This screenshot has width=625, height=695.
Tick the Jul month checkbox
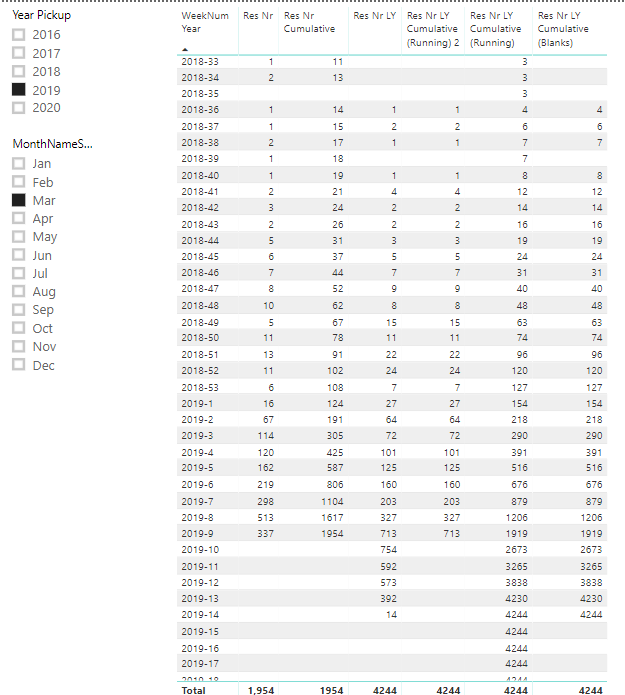click(x=19, y=273)
